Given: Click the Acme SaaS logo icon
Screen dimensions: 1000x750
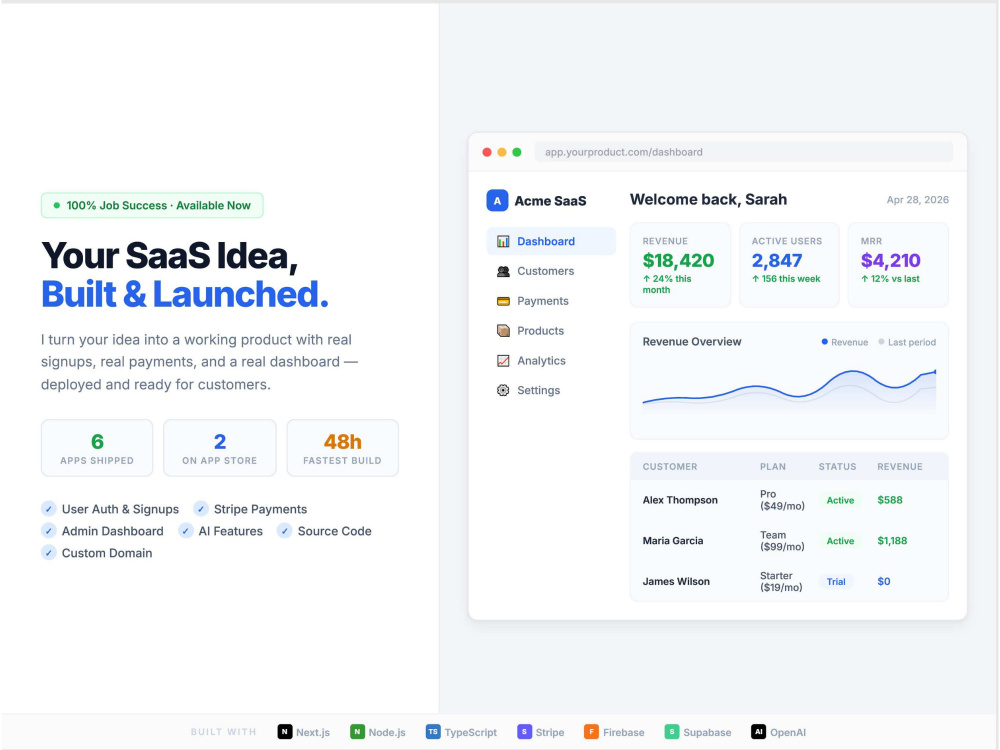Looking at the screenshot, I should [497, 200].
